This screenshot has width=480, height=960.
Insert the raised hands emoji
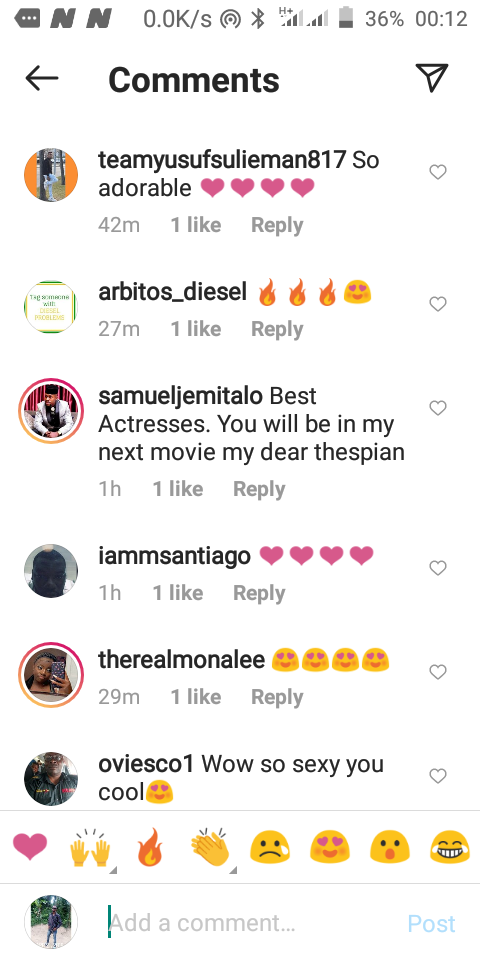tap(91, 848)
